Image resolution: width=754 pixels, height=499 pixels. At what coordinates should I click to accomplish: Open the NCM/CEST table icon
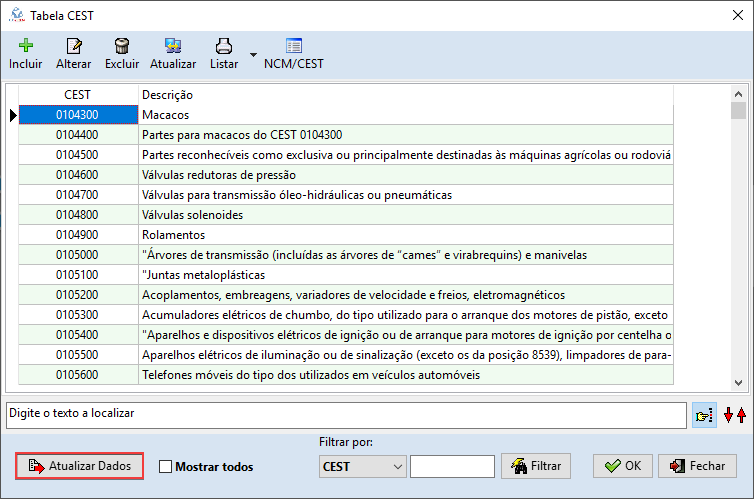pos(293,46)
